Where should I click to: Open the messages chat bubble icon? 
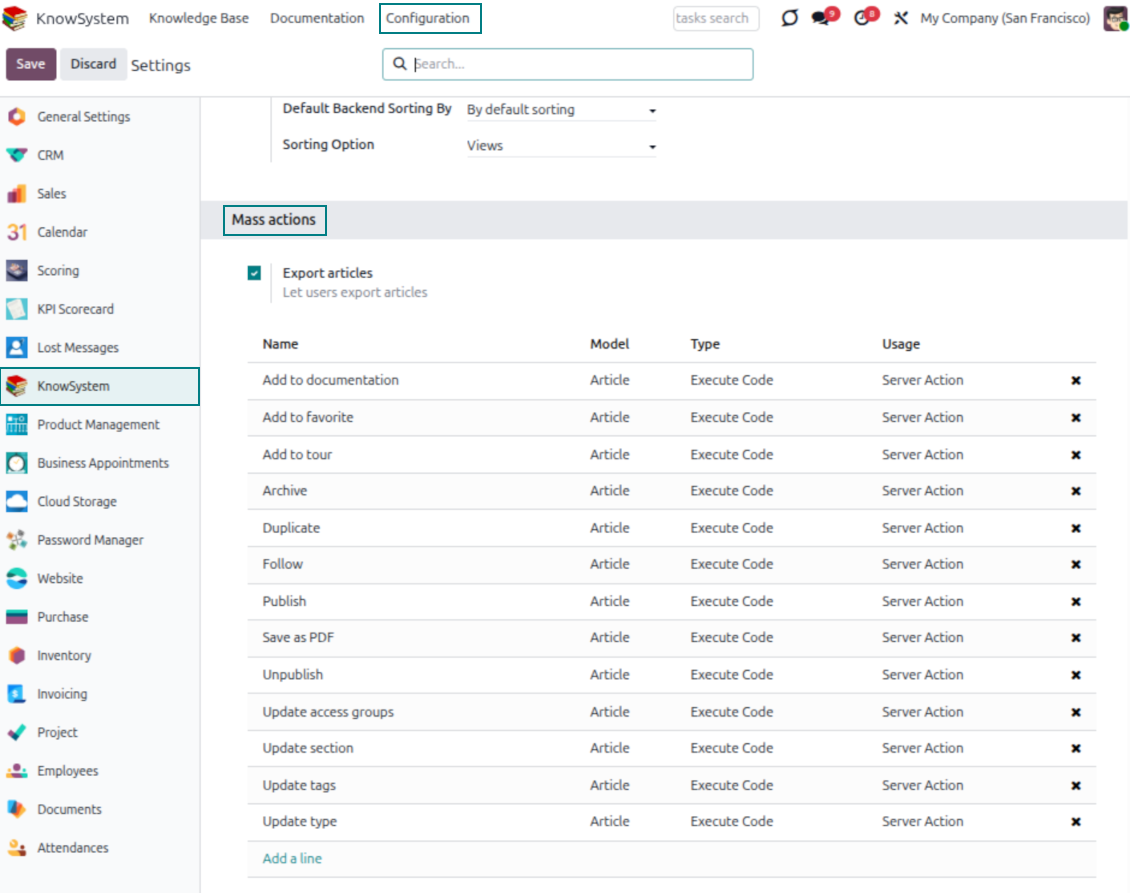pos(822,18)
